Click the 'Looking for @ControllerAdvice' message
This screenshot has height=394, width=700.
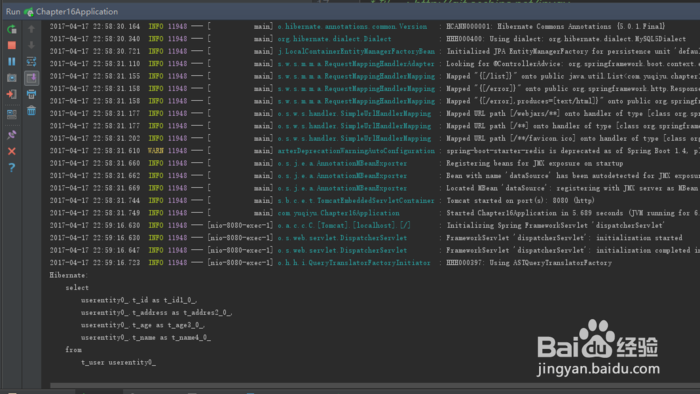pyautogui.click(x=573, y=64)
